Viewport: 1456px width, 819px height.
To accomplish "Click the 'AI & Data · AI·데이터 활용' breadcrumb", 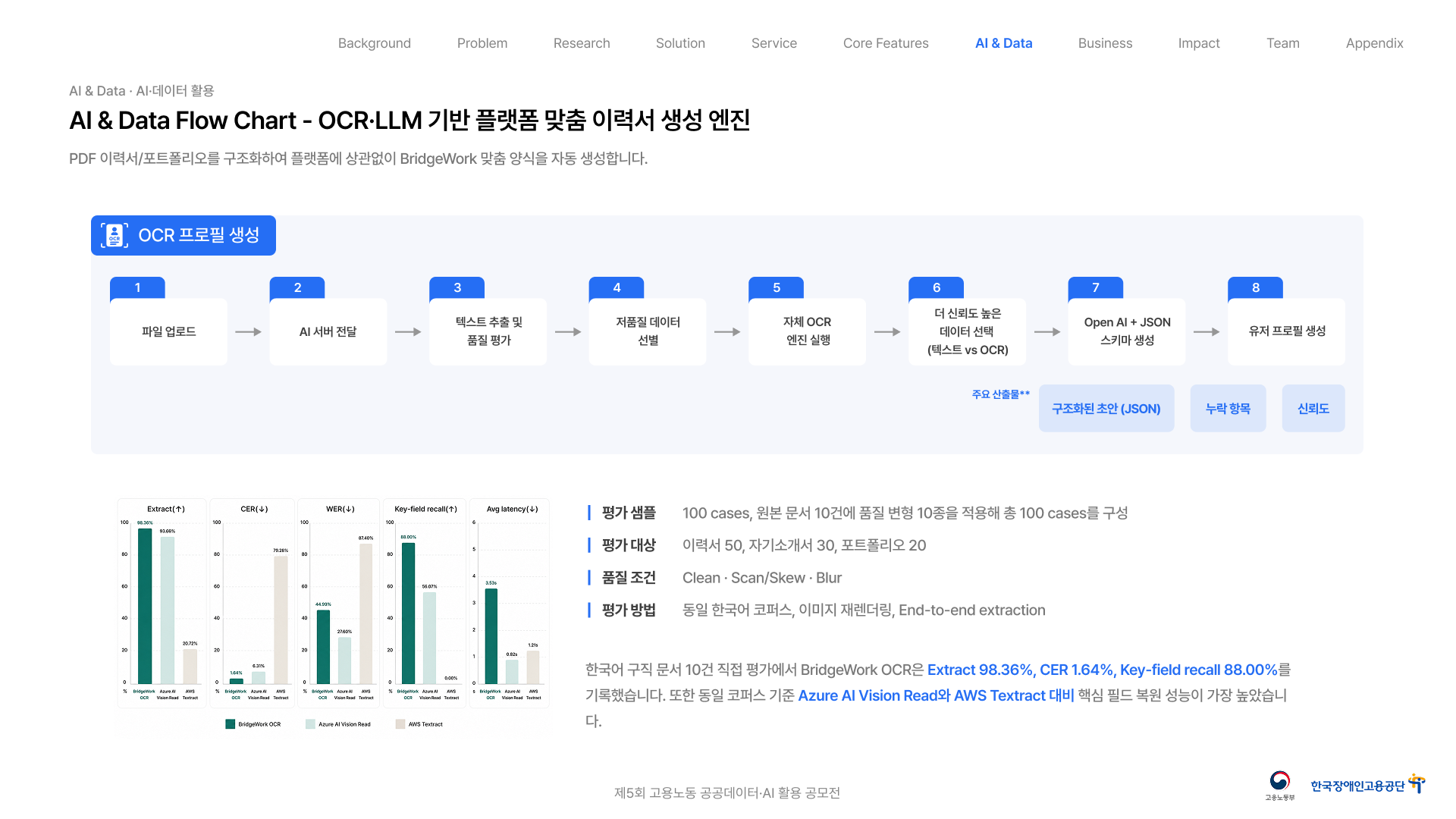I will [x=142, y=91].
